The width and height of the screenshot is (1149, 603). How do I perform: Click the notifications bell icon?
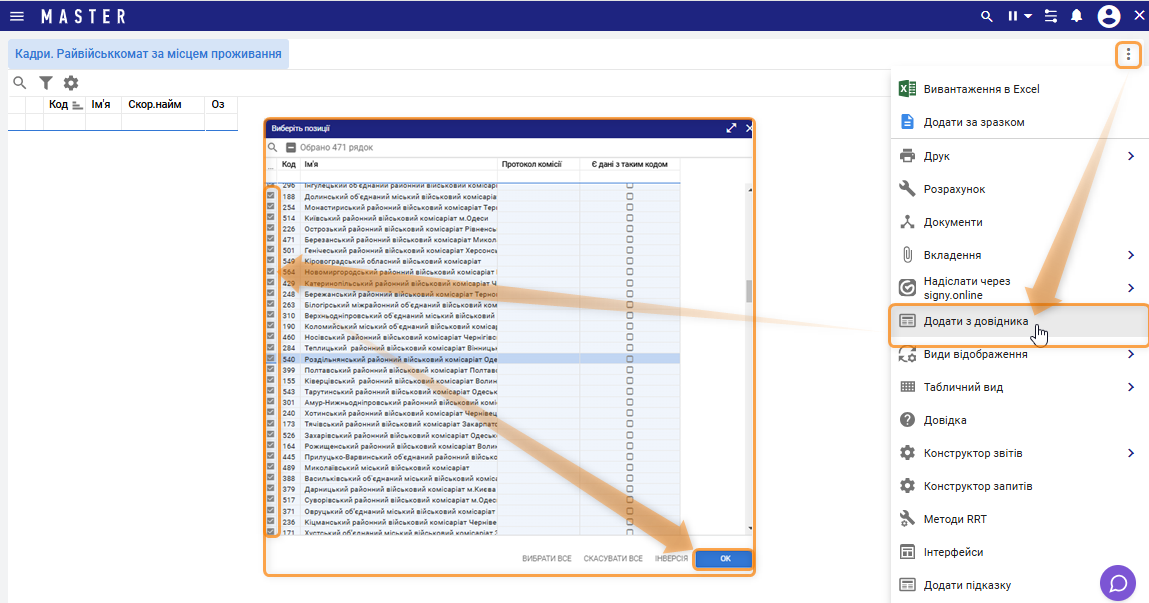1077,16
